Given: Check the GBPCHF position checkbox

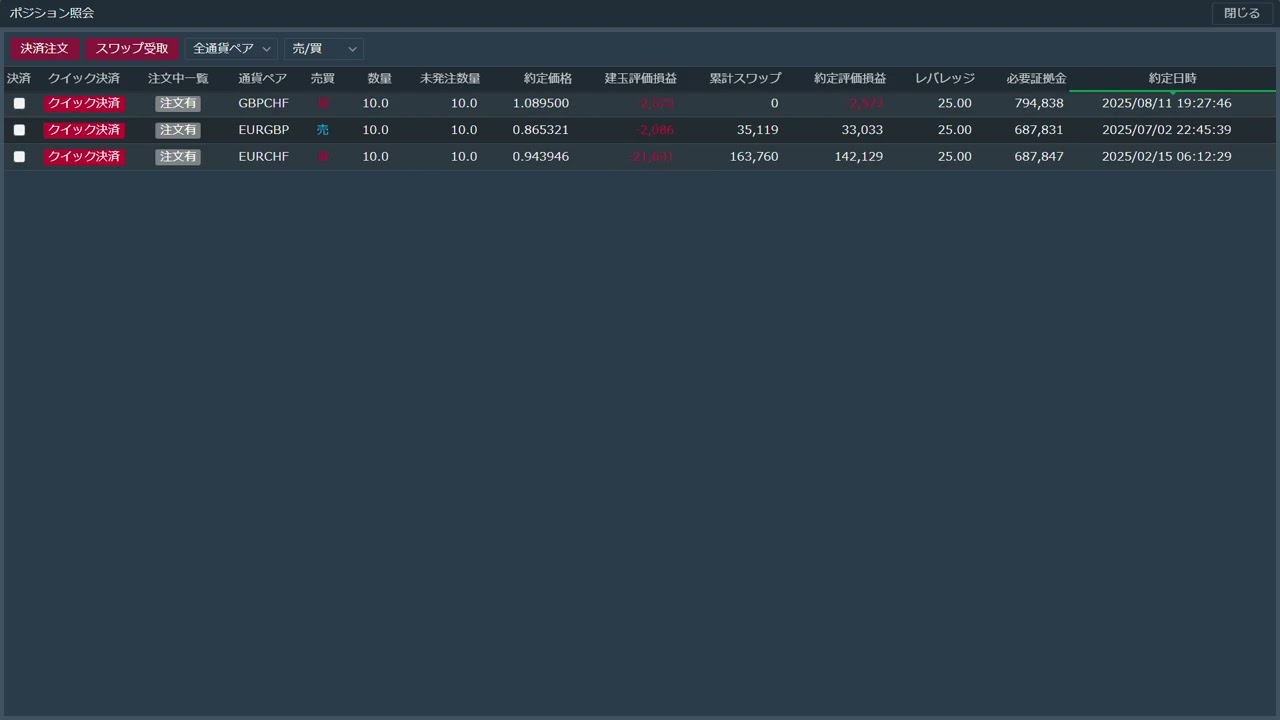Looking at the screenshot, I should tap(19, 103).
